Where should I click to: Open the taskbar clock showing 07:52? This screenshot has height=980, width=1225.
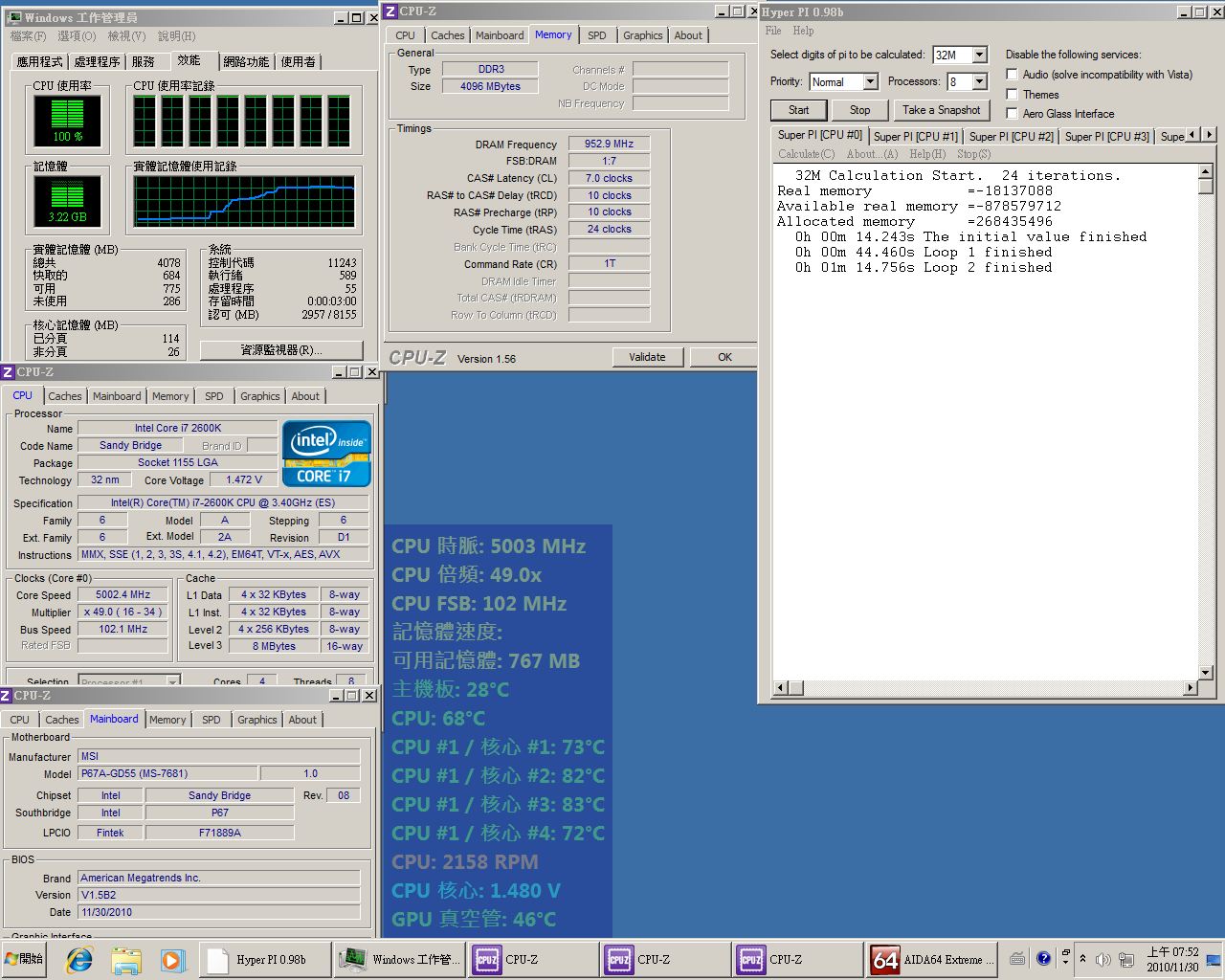1172,959
